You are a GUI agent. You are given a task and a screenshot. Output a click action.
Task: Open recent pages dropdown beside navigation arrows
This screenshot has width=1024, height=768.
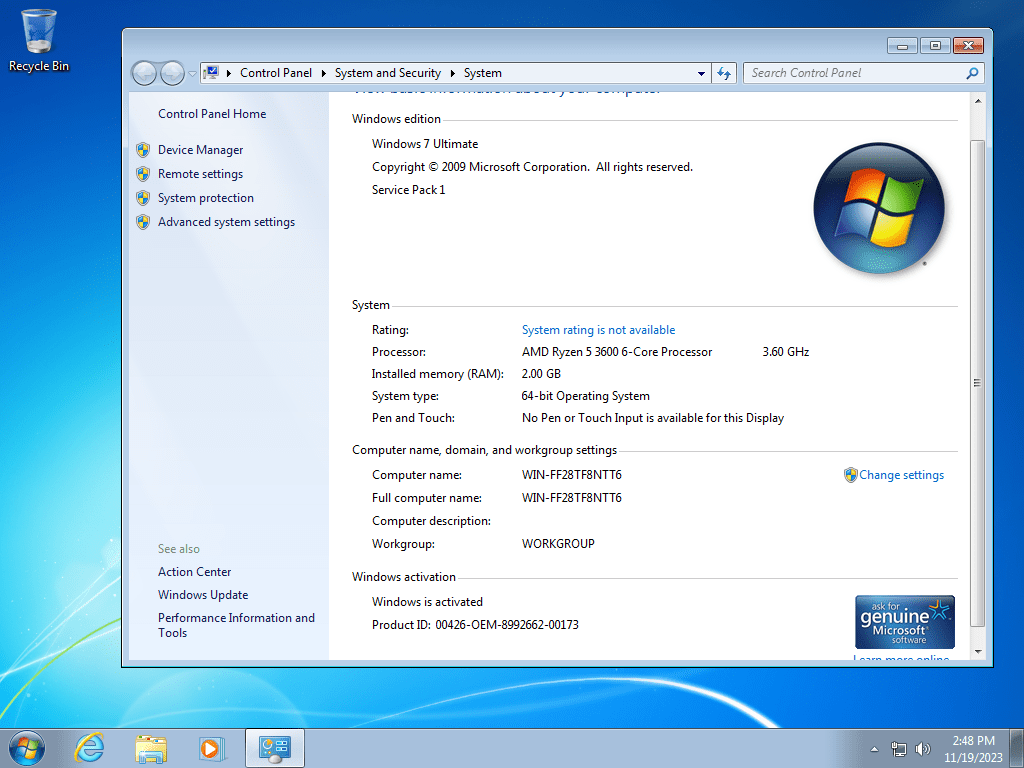pos(193,73)
